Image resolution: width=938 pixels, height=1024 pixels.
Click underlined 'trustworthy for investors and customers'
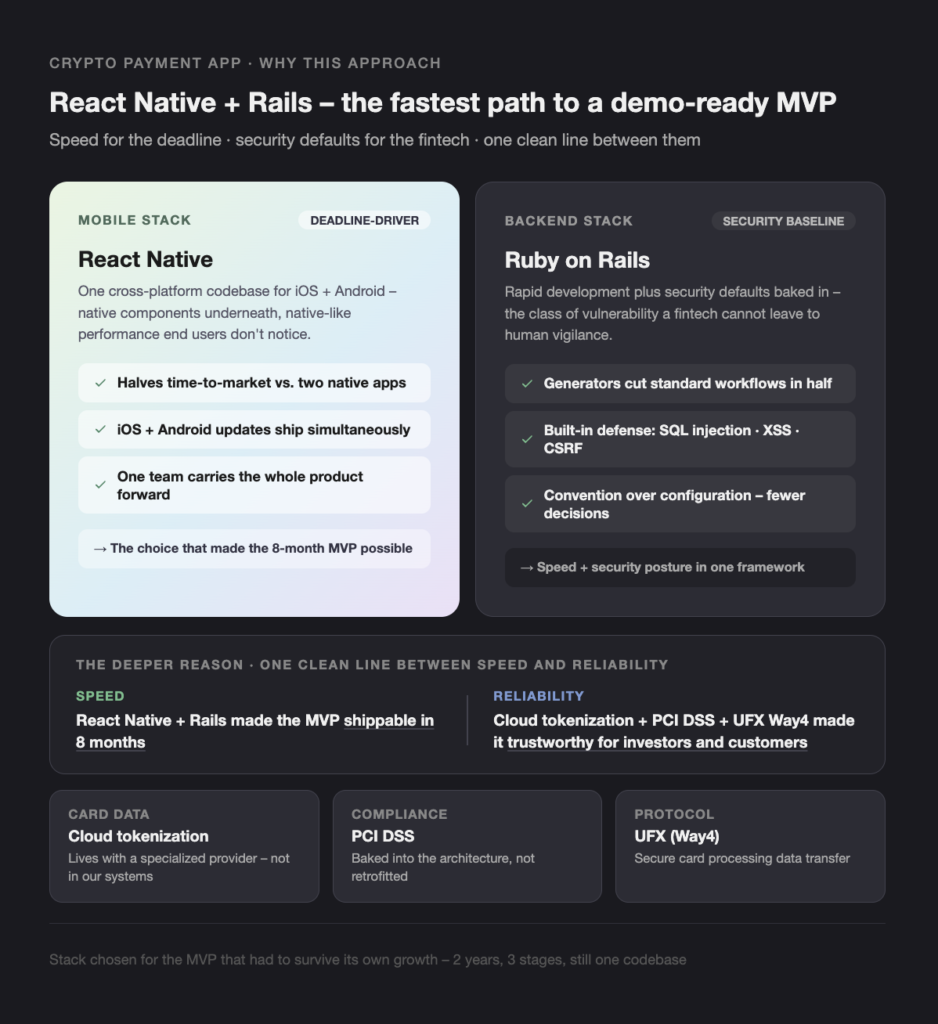657,743
